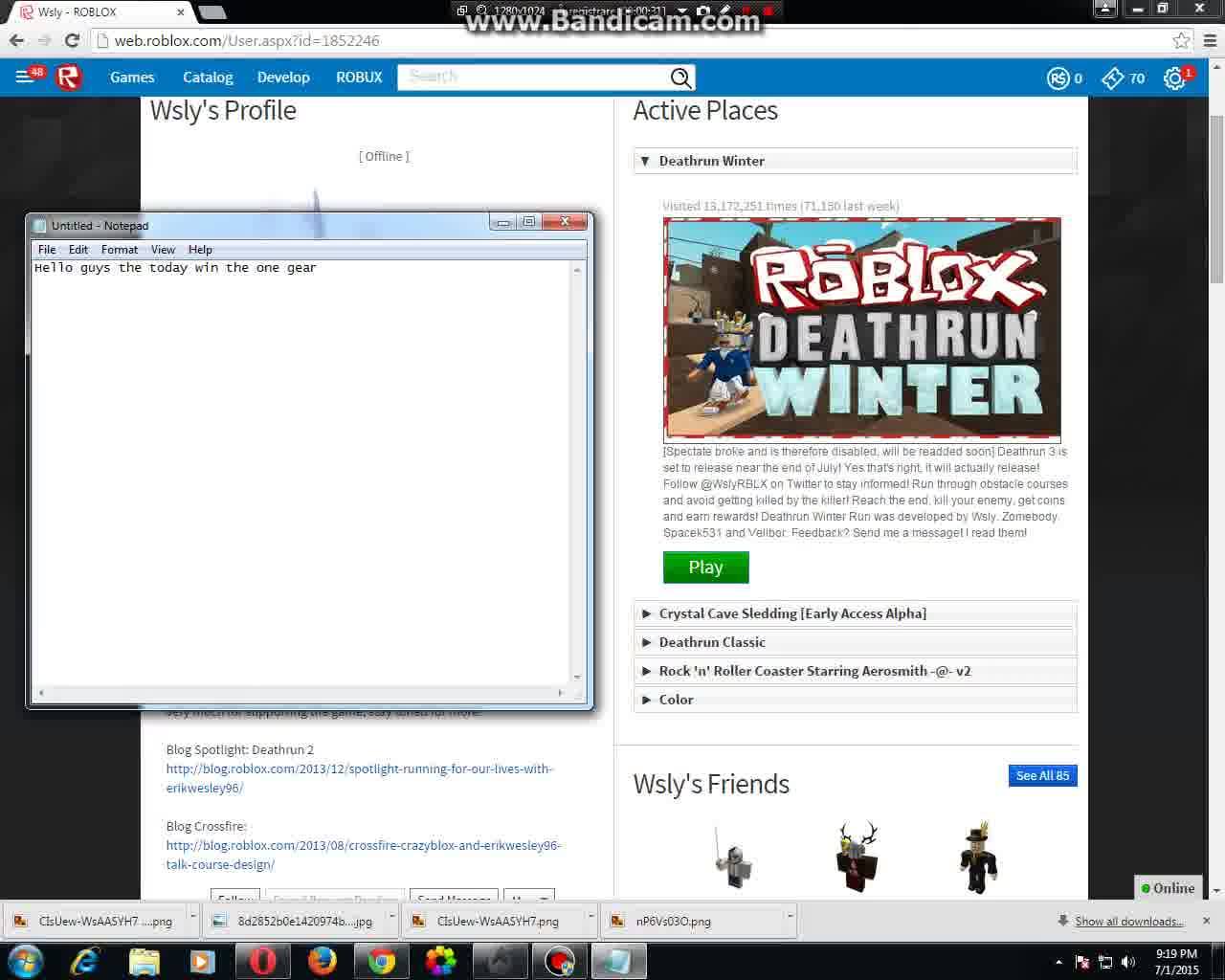Launch Internet Explorer from the taskbar
Screen dimensions: 1225x980
[85, 961]
